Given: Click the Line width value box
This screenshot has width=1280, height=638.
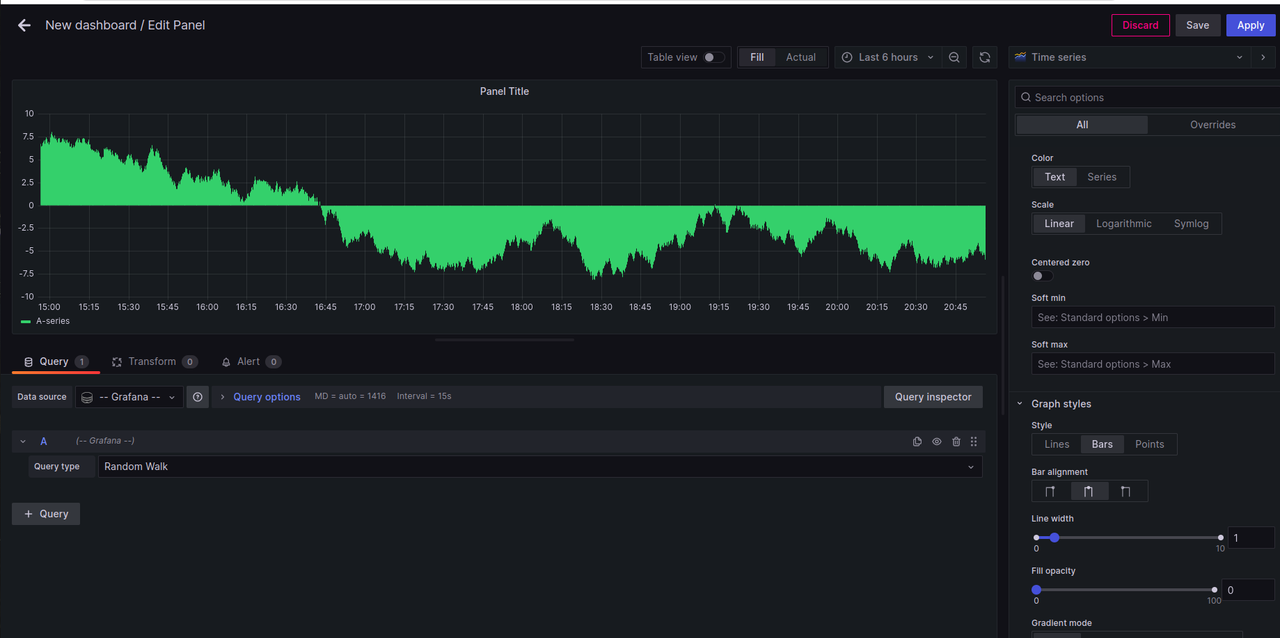Looking at the screenshot, I should coord(1251,538).
